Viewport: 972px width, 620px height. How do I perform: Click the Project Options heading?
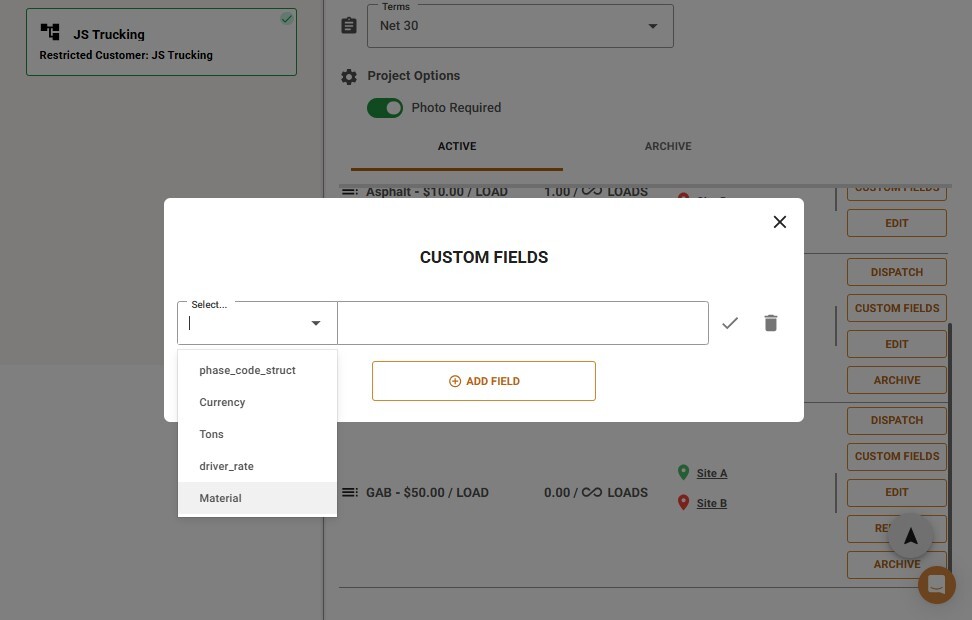coord(413,76)
